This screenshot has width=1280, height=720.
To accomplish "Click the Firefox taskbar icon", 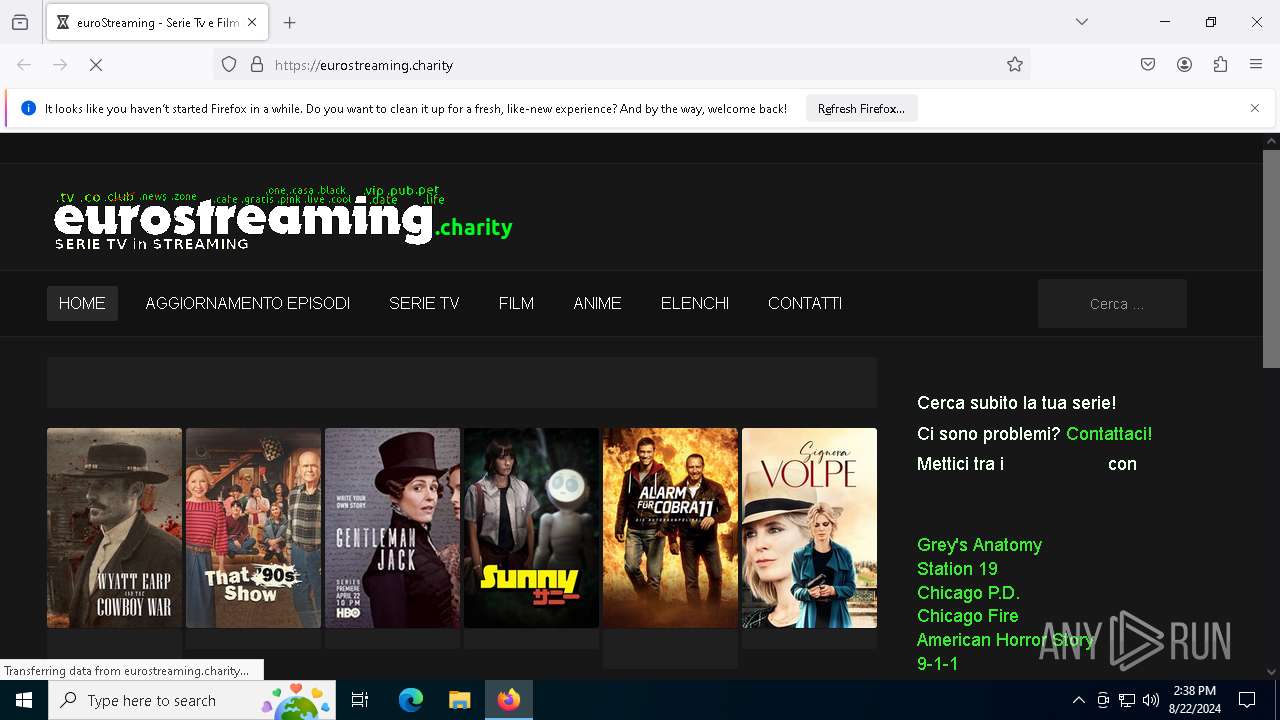I will tap(509, 700).
